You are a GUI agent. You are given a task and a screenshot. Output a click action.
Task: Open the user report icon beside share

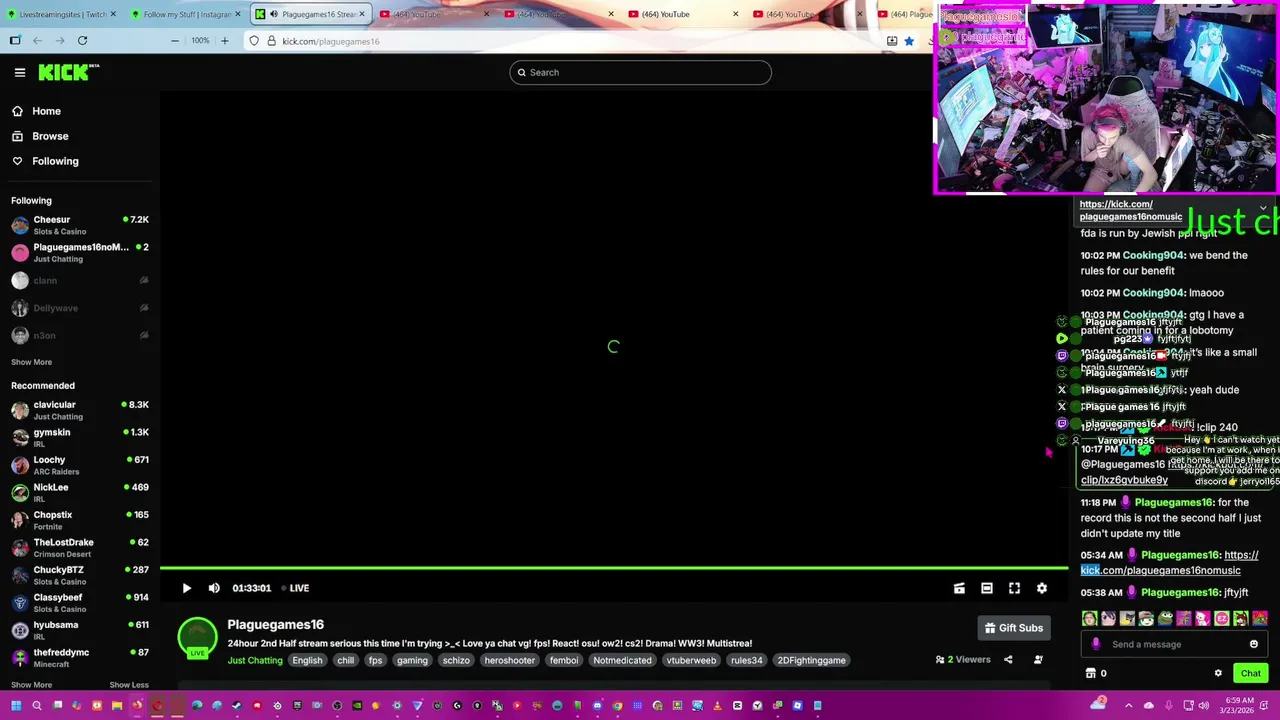click(x=1038, y=660)
